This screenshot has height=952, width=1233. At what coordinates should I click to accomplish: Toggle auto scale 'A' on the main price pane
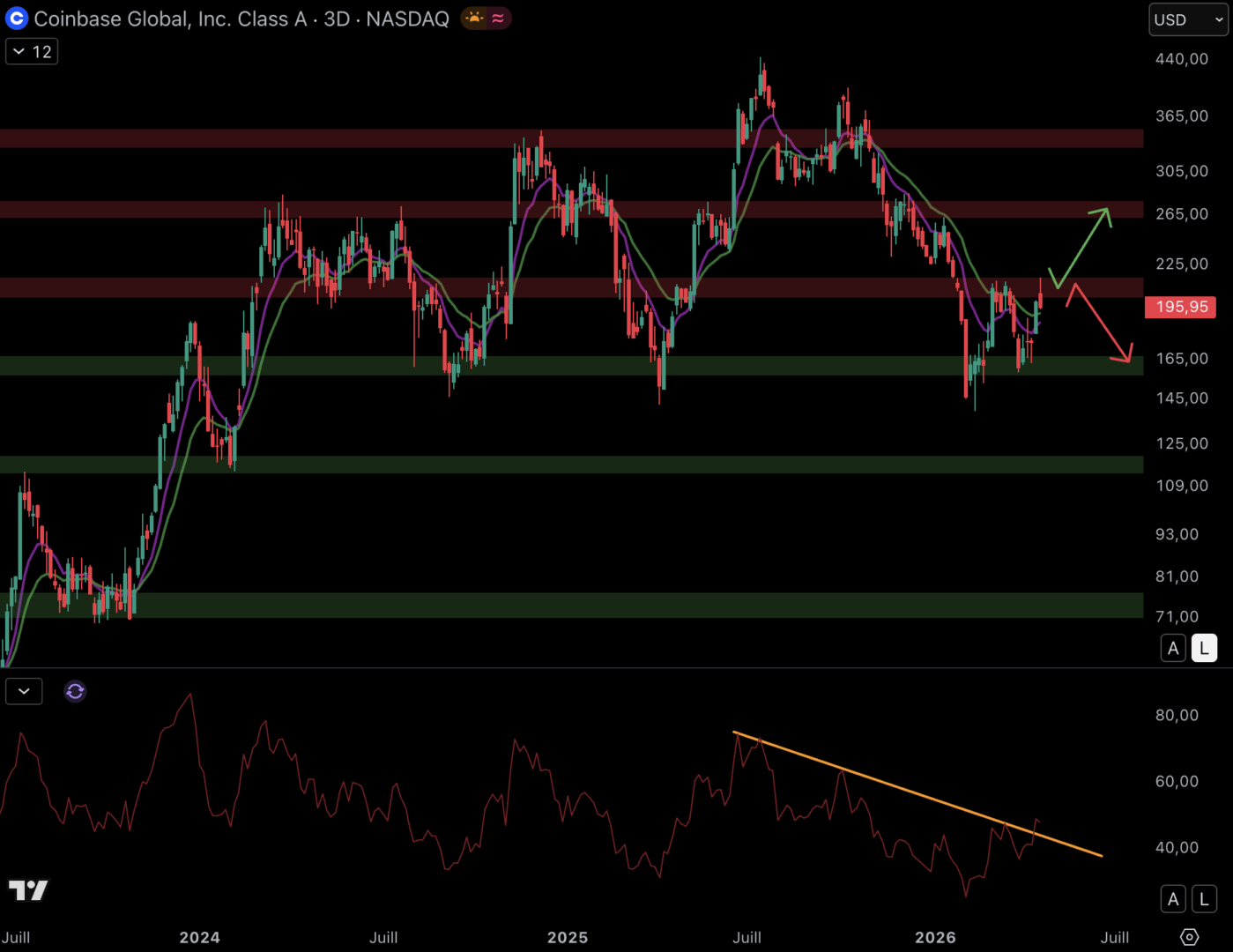click(x=1172, y=649)
